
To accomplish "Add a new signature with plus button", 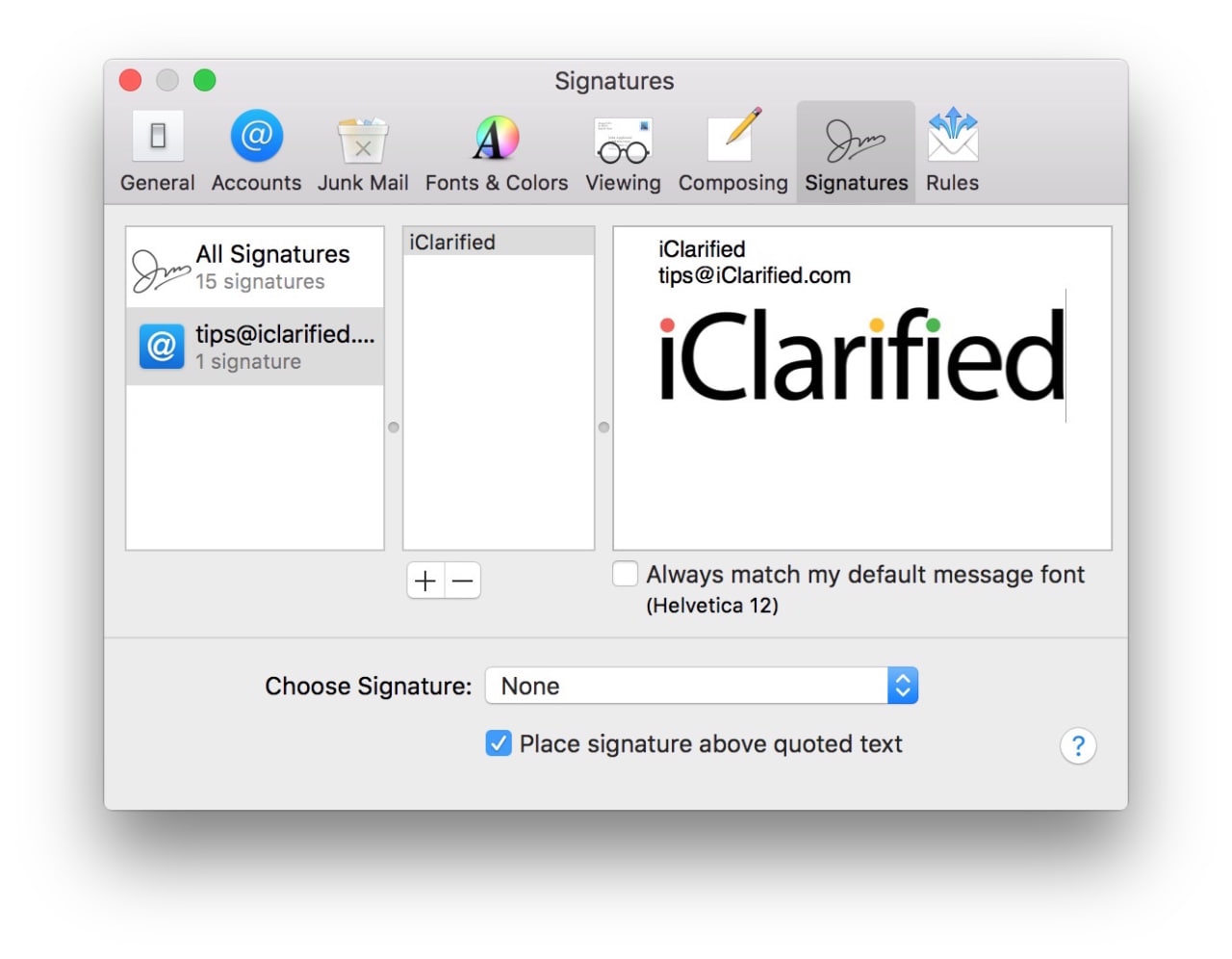I will (x=425, y=581).
